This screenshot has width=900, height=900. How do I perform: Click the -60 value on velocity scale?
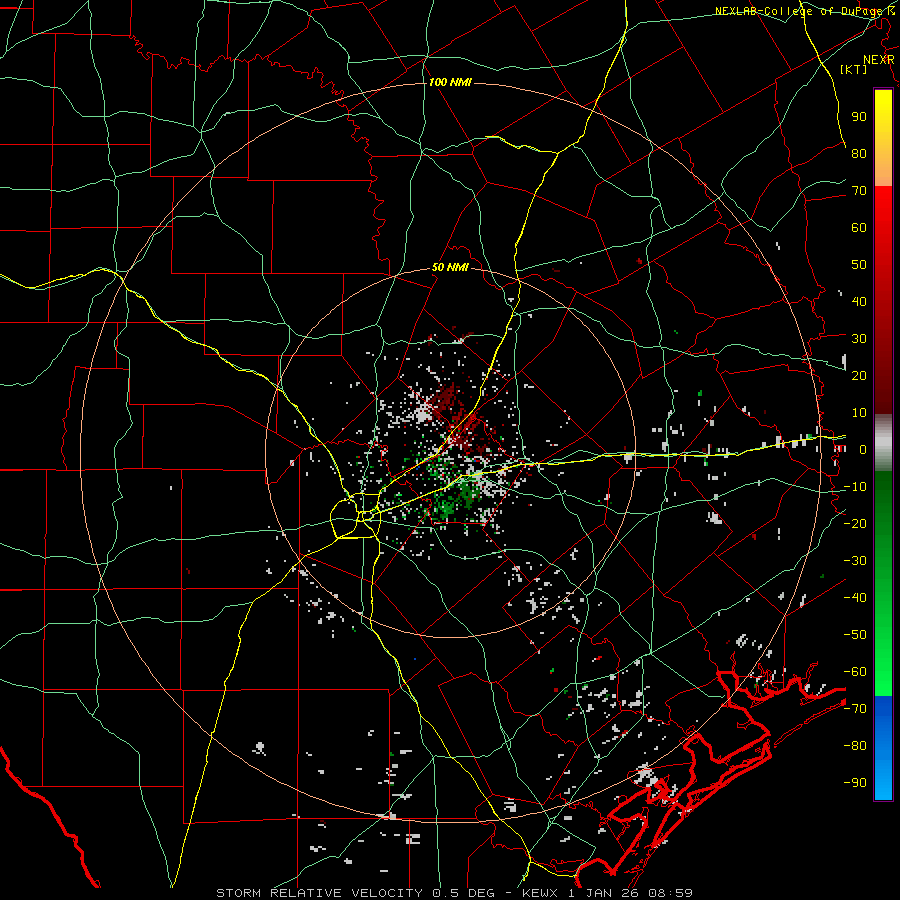[x=855, y=672]
